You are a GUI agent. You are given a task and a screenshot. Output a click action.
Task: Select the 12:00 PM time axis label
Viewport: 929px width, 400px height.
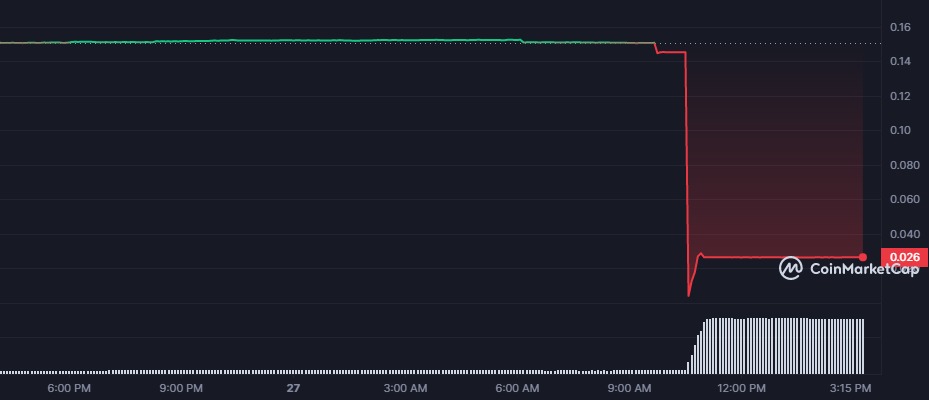coord(741,387)
